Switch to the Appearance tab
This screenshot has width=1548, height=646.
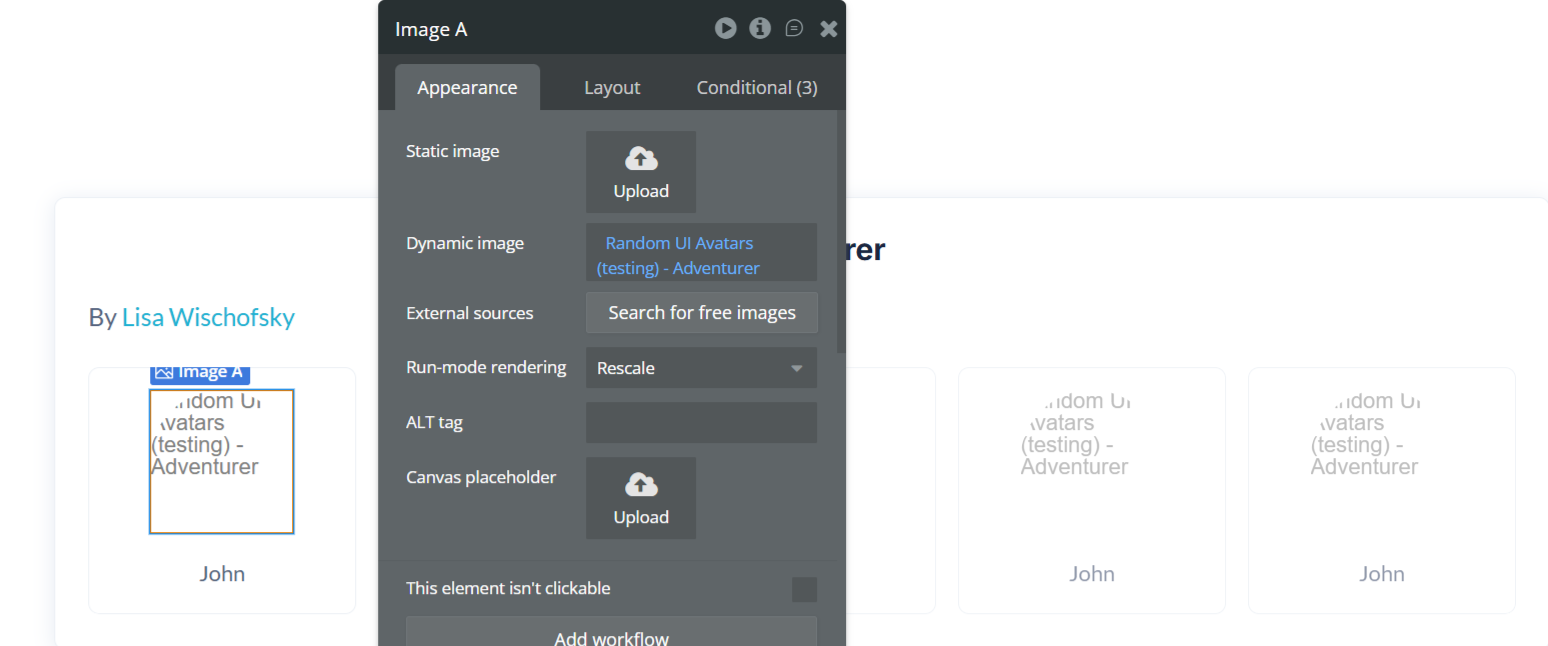pyautogui.click(x=467, y=88)
